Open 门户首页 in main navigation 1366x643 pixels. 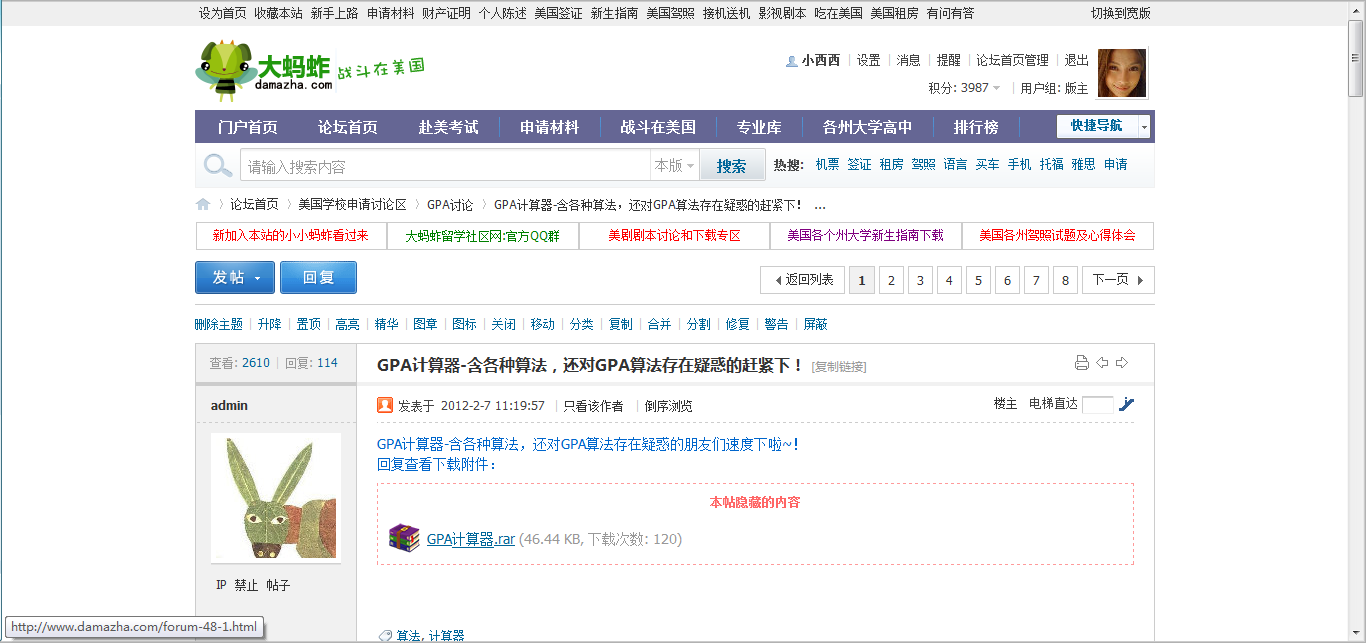click(x=247, y=127)
